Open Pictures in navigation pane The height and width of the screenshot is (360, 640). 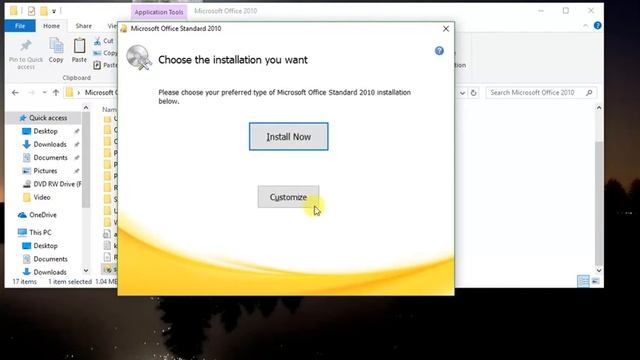pos(45,171)
